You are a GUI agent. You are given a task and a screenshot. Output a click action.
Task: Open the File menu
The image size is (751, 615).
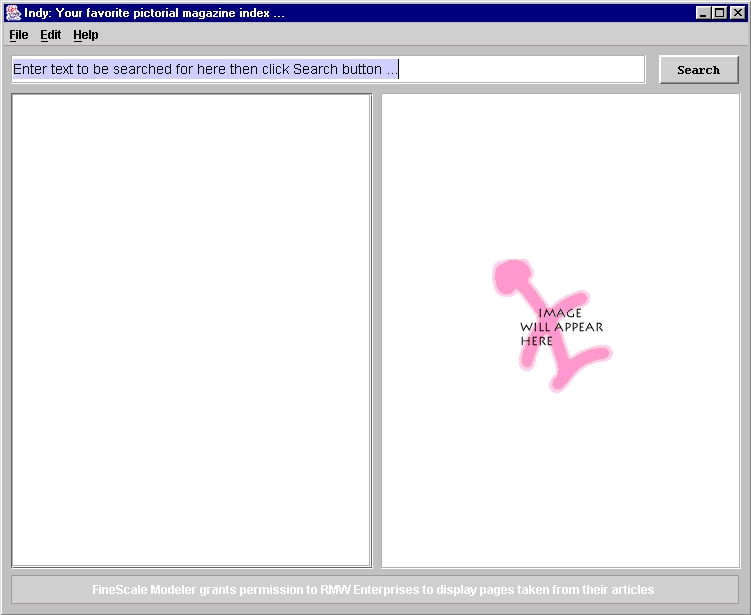pos(19,35)
